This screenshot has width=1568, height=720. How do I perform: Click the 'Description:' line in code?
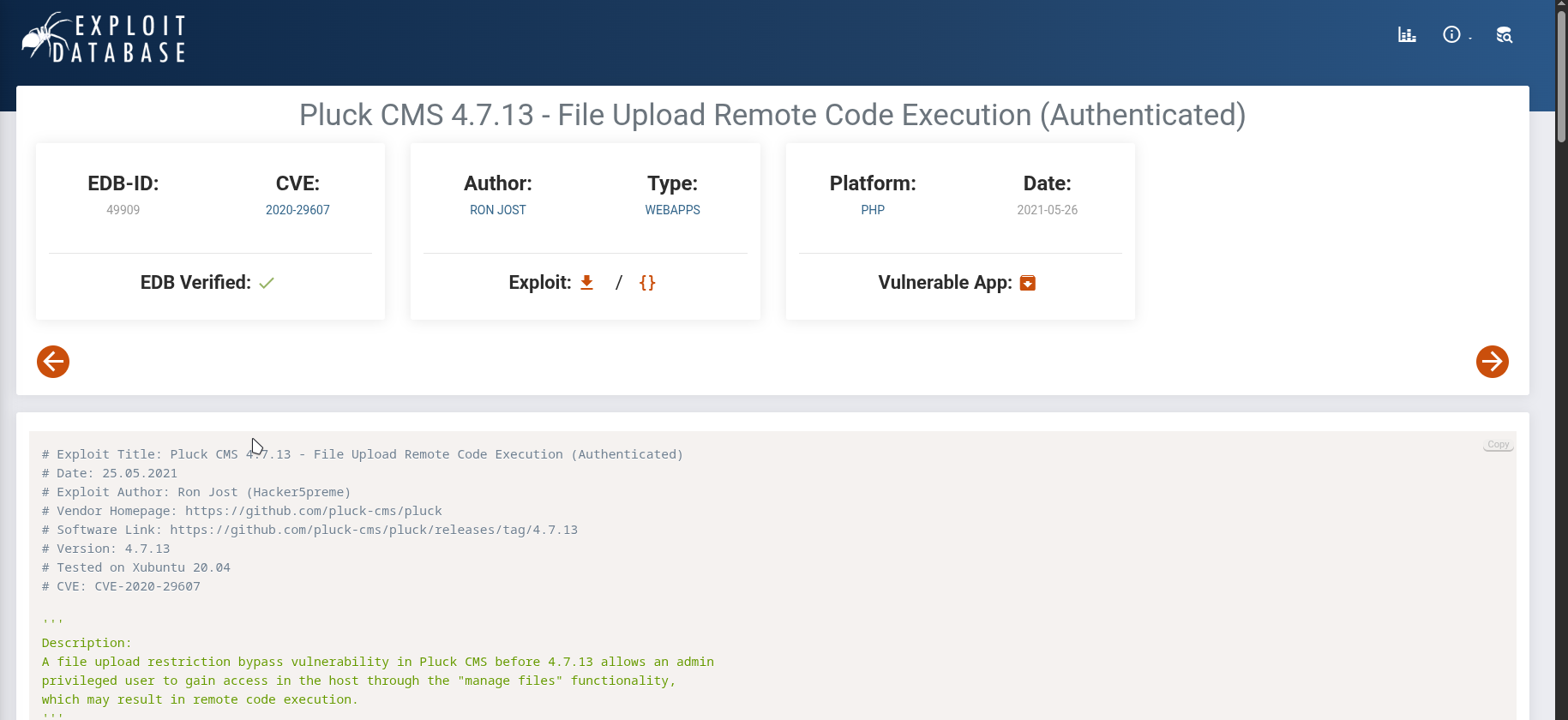[x=87, y=643]
